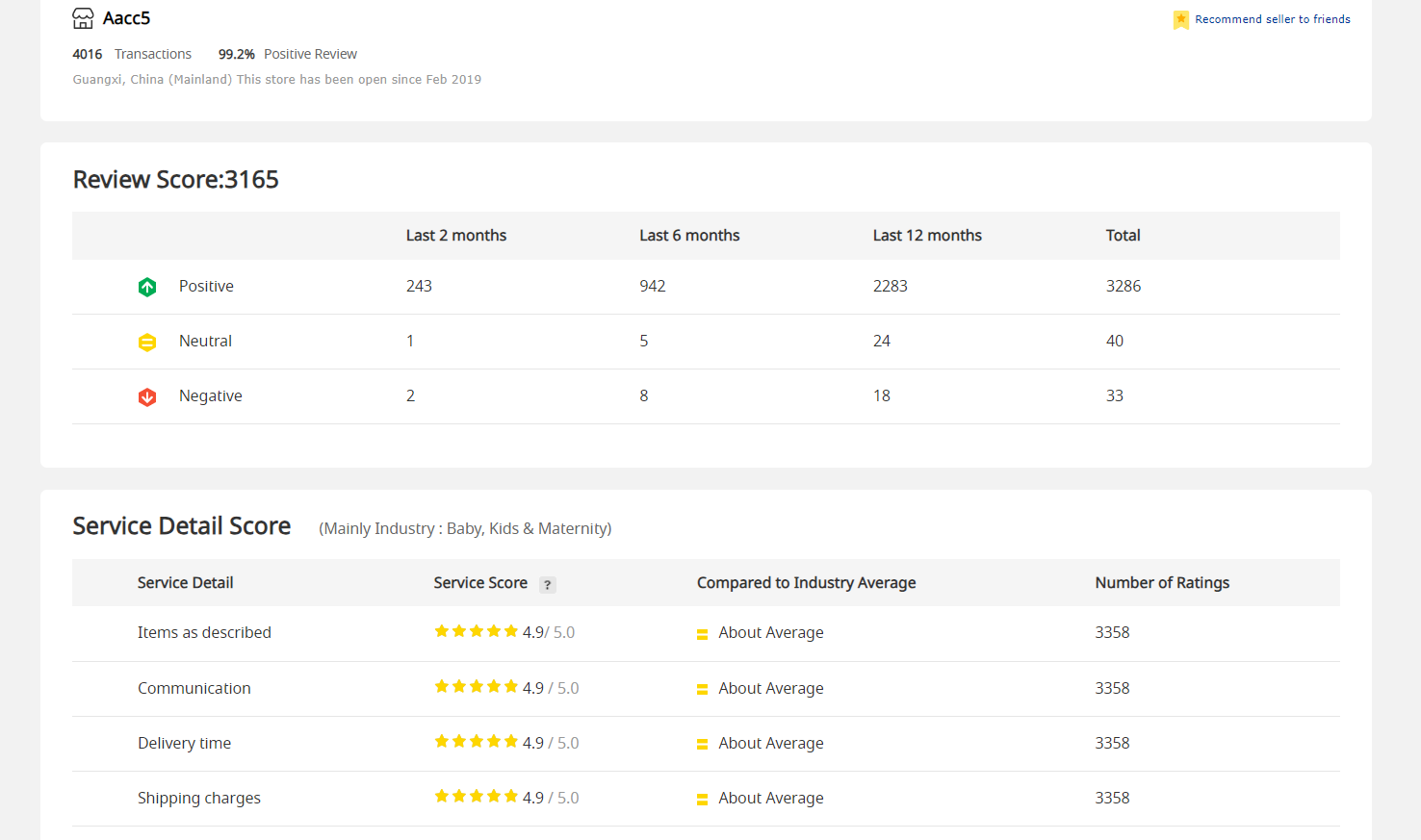Click the Guangxi, China store location text
This screenshot has height=840, width=1421.
click(x=277, y=79)
